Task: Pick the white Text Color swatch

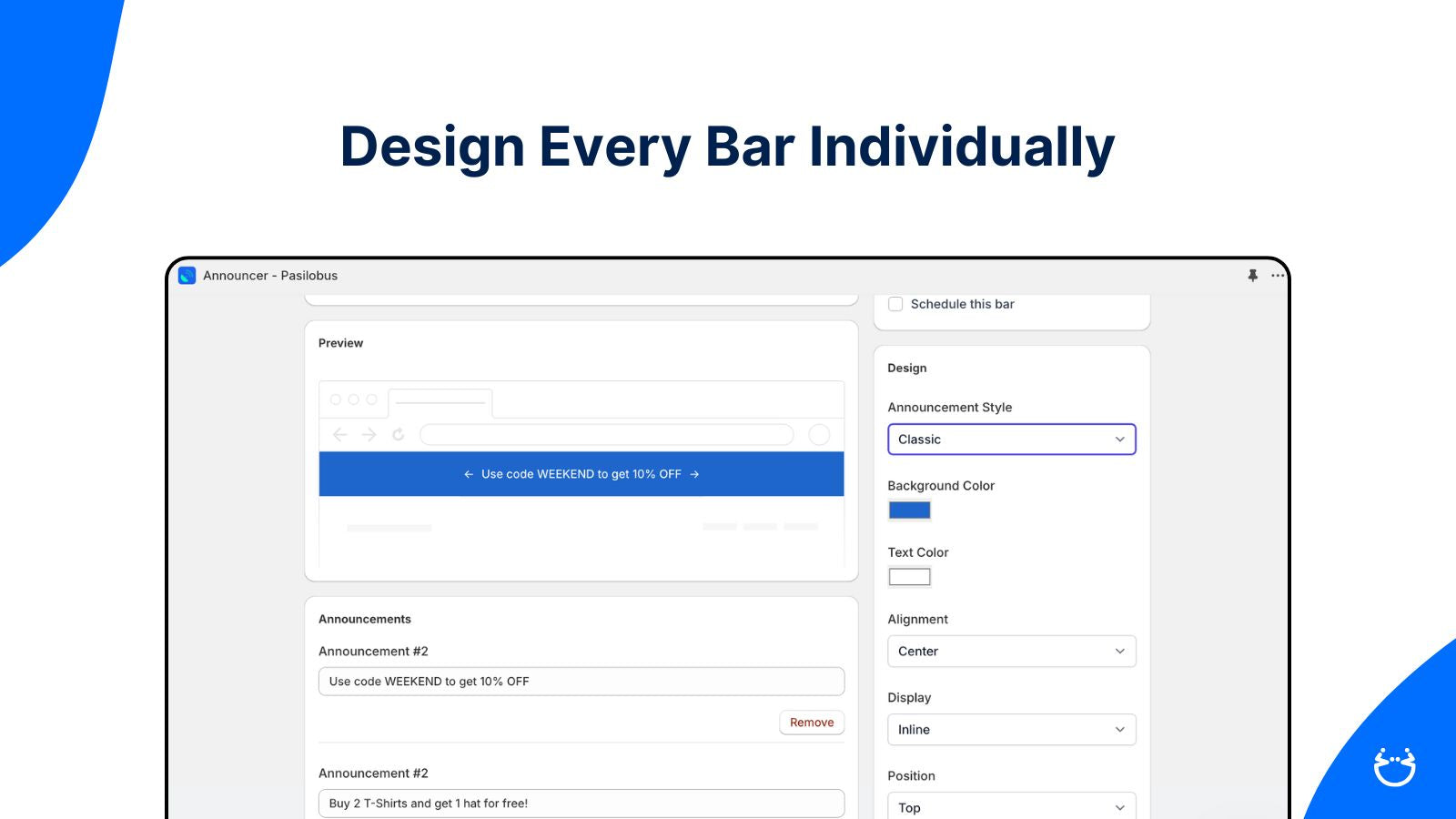Action: click(909, 577)
